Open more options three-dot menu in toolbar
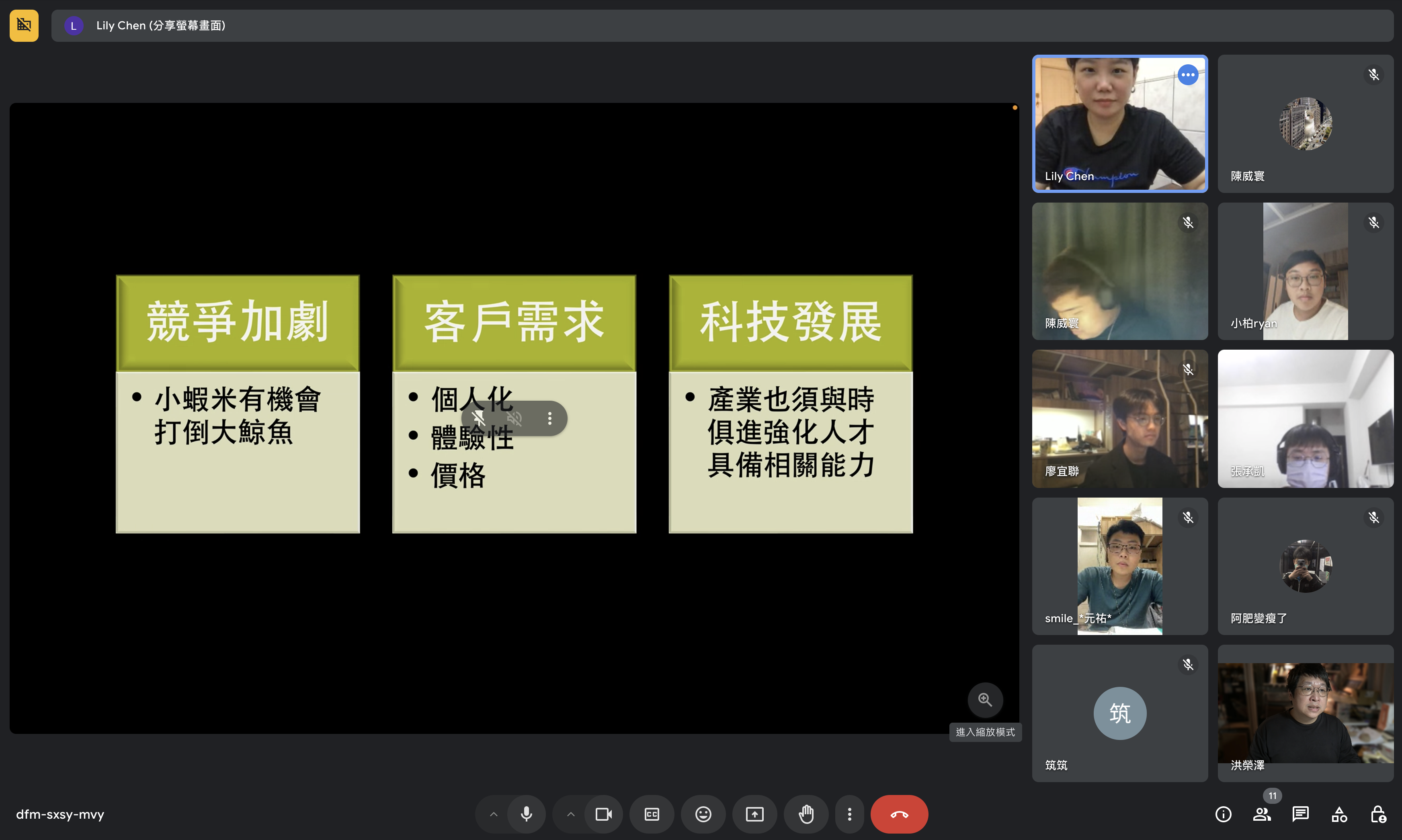 (849, 814)
